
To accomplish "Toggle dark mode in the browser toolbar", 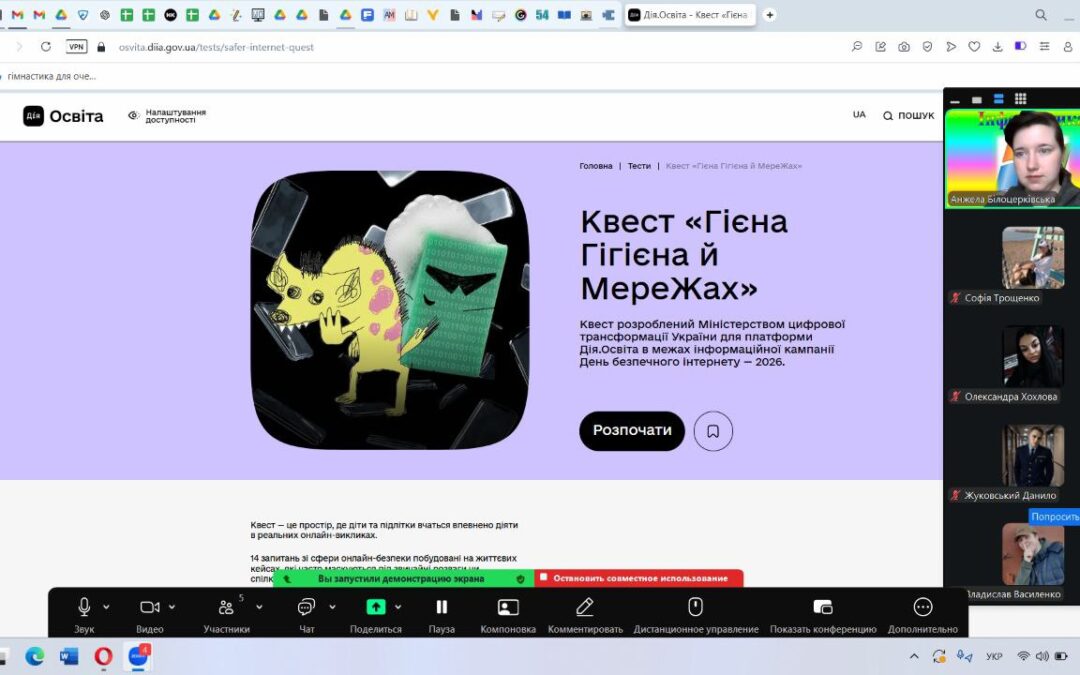I will point(1021,46).
